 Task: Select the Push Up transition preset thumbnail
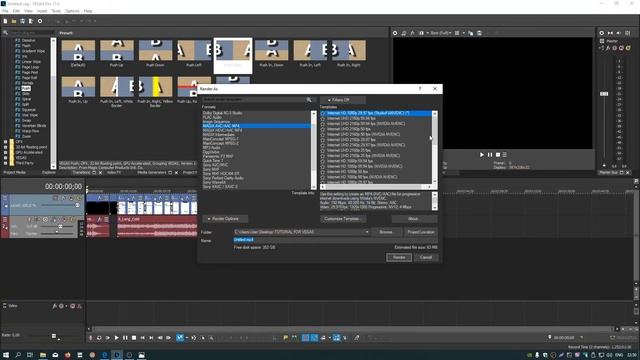pyautogui.click(x=117, y=50)
